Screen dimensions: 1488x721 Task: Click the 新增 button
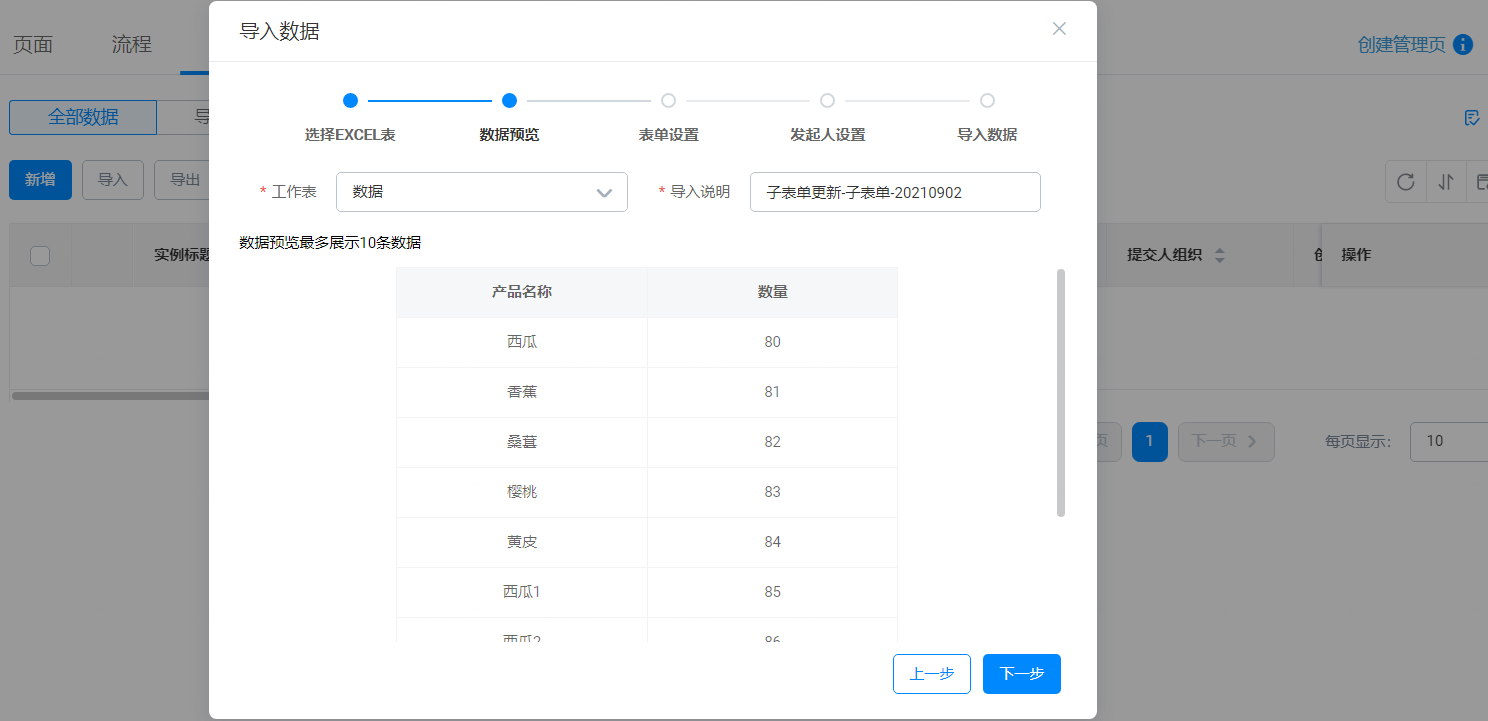point(40,180)
